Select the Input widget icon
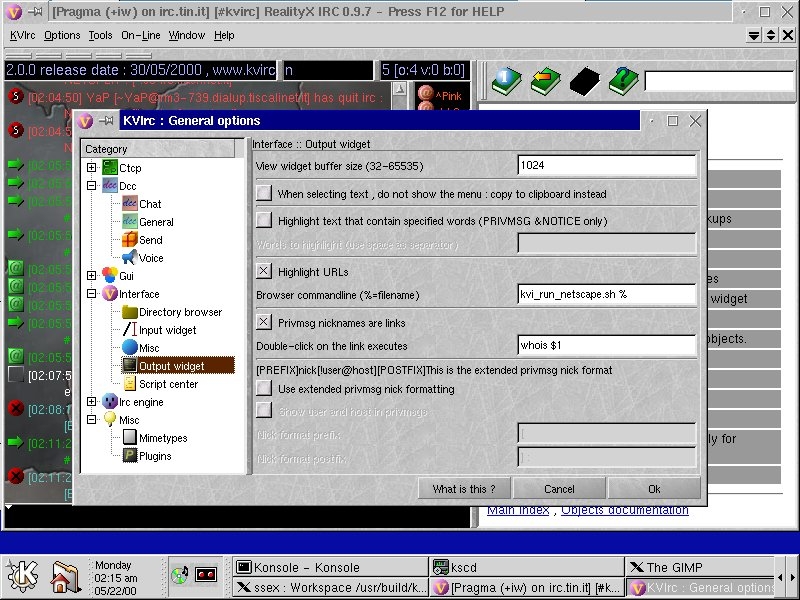Screen dimensions: 800x600 tap(130, 330)
